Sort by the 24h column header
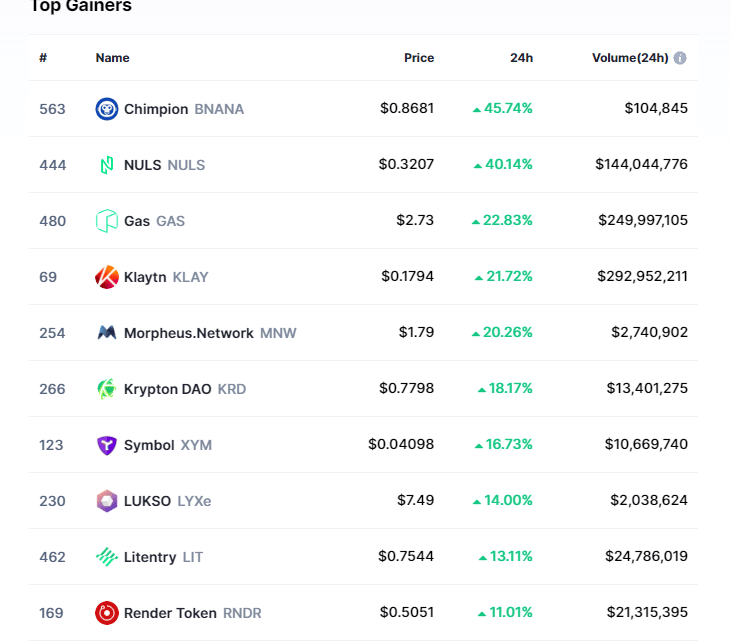The width and height of the screenshot is (731, 643). click(521, 58)
